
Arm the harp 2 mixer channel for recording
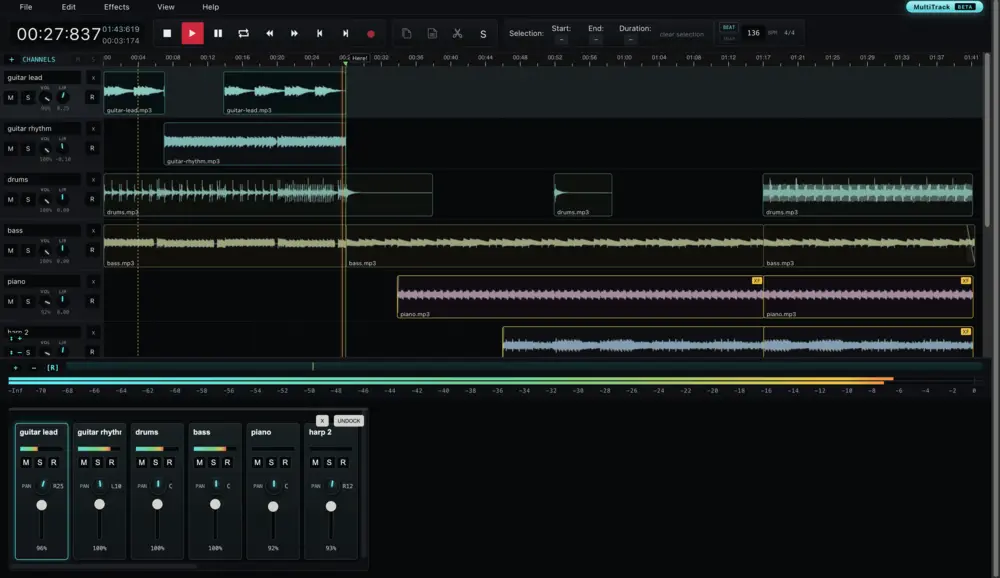click(343, 463)
